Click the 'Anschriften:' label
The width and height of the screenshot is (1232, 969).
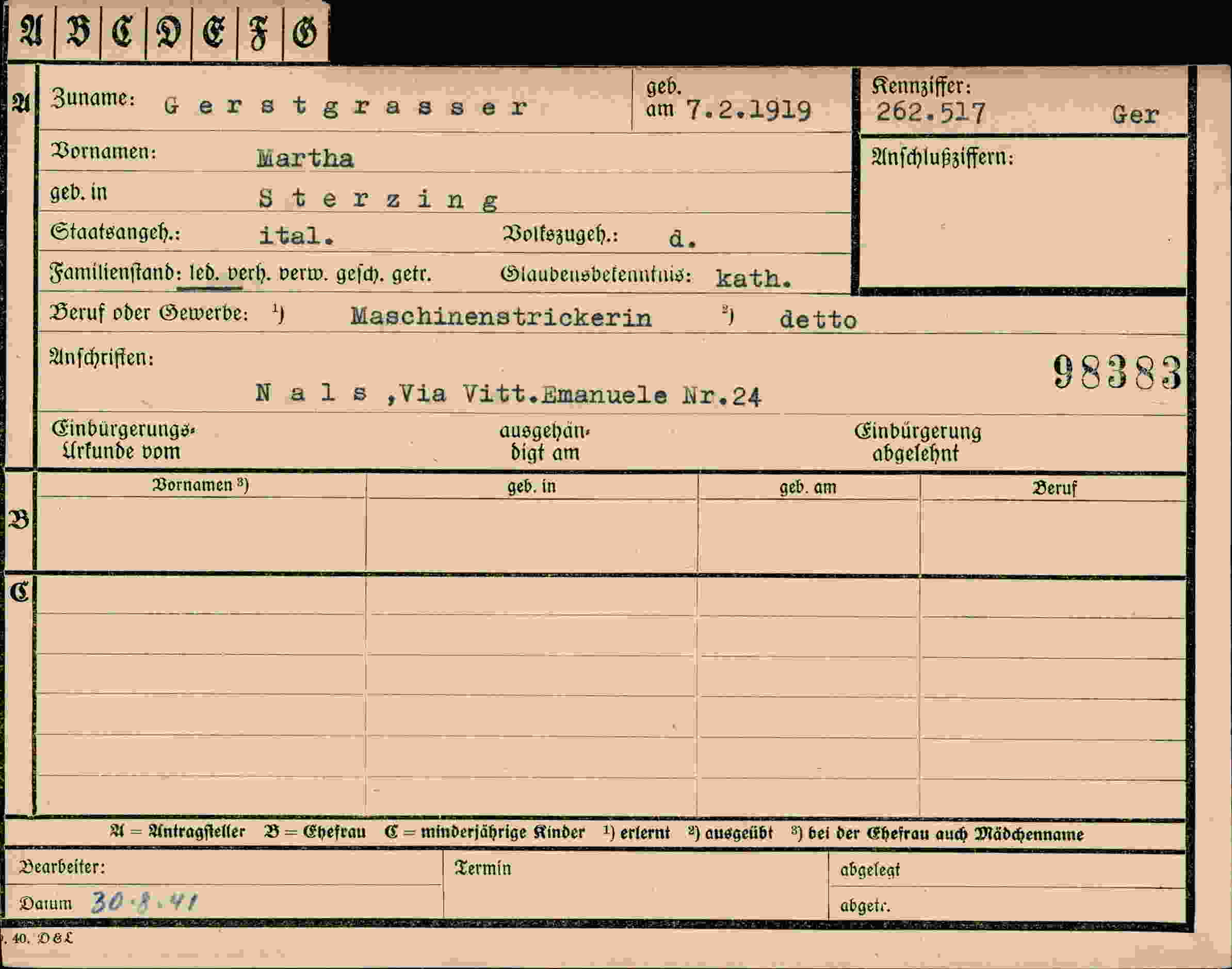point(102,358)
